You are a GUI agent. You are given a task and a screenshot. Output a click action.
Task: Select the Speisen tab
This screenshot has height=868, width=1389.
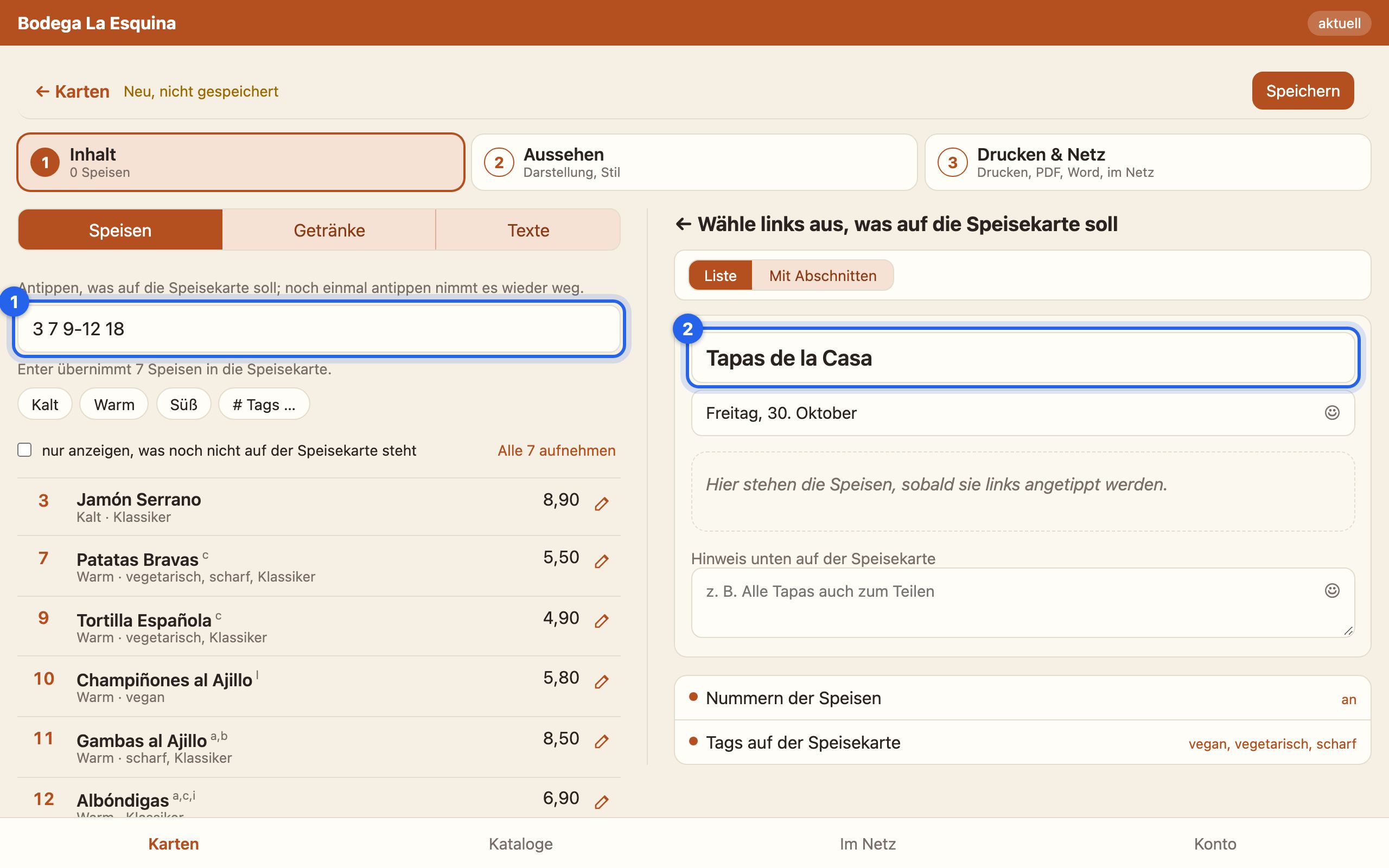click(120, 230)
